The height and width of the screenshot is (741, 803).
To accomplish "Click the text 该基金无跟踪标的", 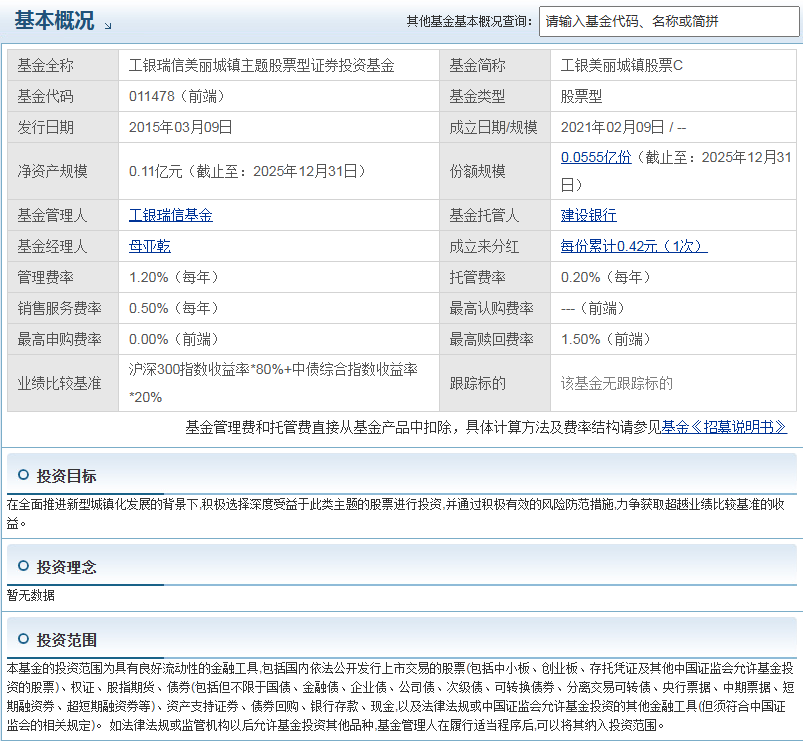I will click(x=617, y=383).
